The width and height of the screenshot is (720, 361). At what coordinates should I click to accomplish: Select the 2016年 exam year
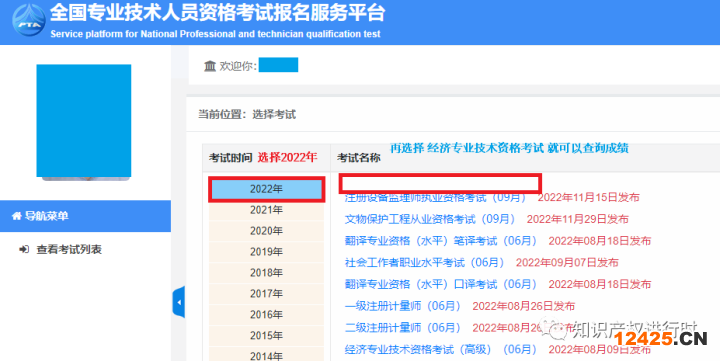coord(266,315)
